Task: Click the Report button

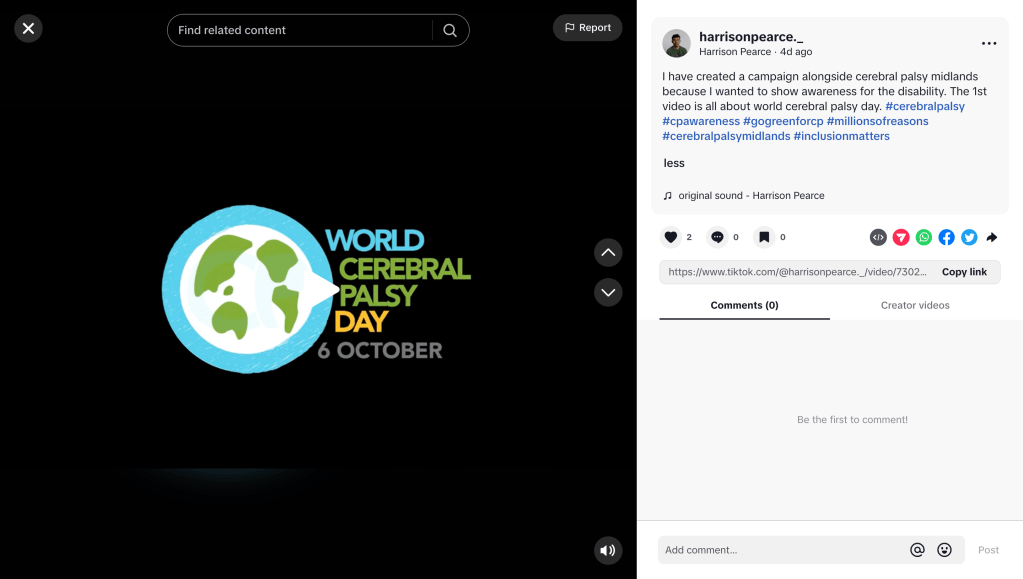Action: click(x=588, y=28)
